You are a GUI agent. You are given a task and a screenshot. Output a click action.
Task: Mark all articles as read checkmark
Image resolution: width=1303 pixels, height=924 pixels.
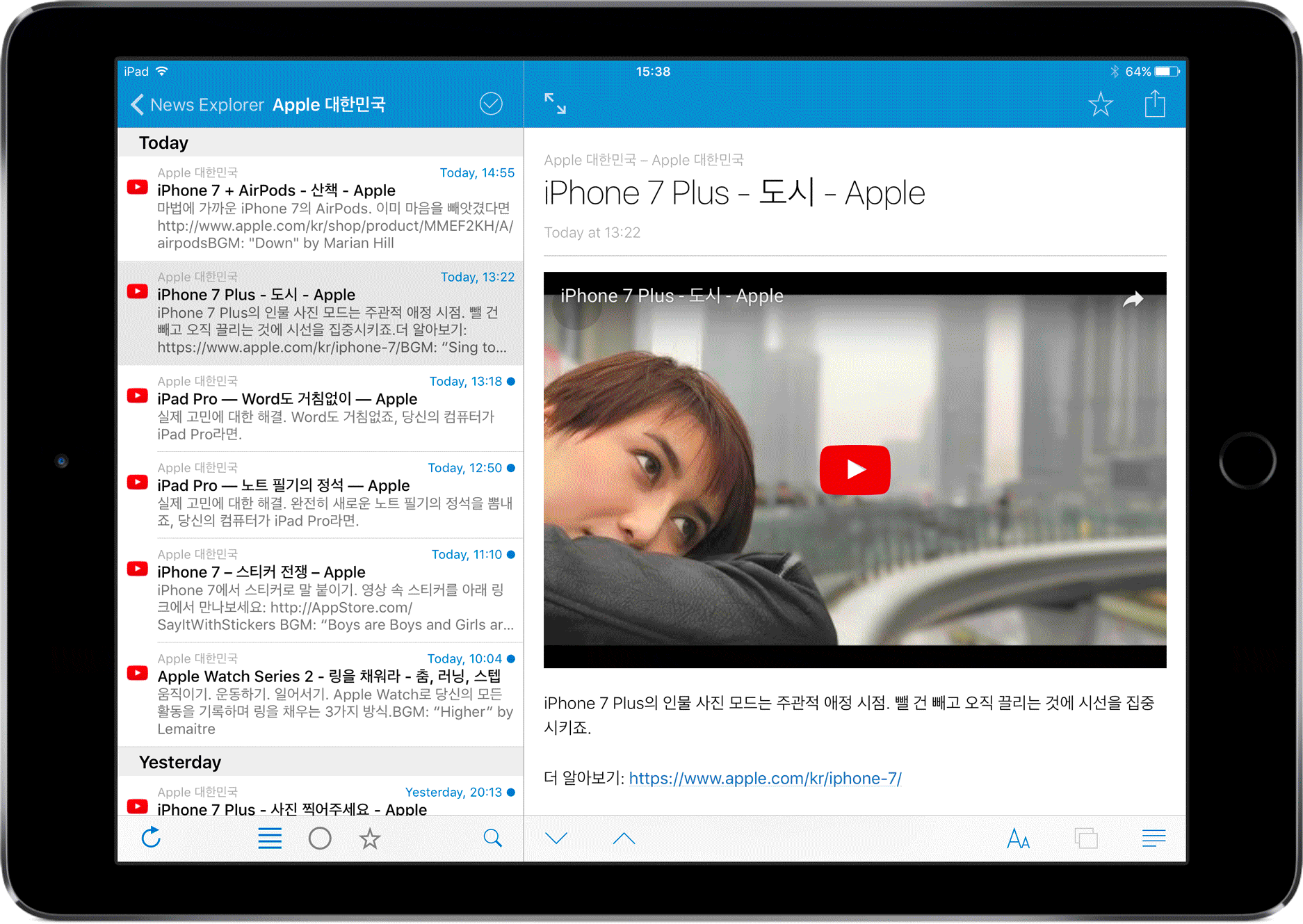tap(491, 104)
